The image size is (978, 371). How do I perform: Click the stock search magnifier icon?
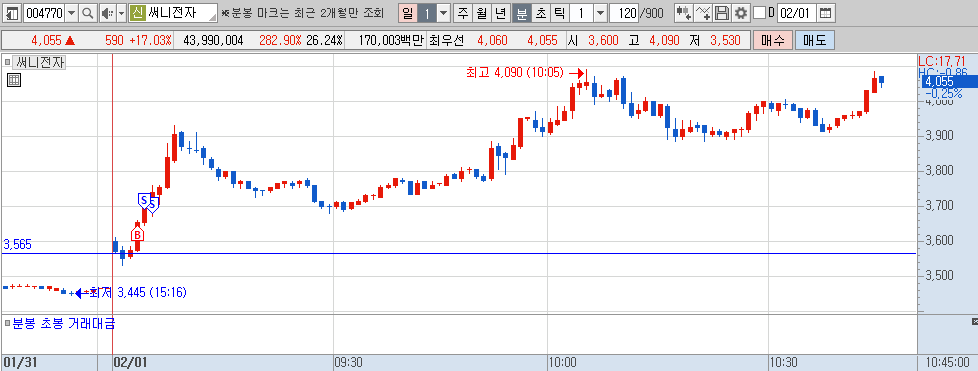[x=87, y=12]
